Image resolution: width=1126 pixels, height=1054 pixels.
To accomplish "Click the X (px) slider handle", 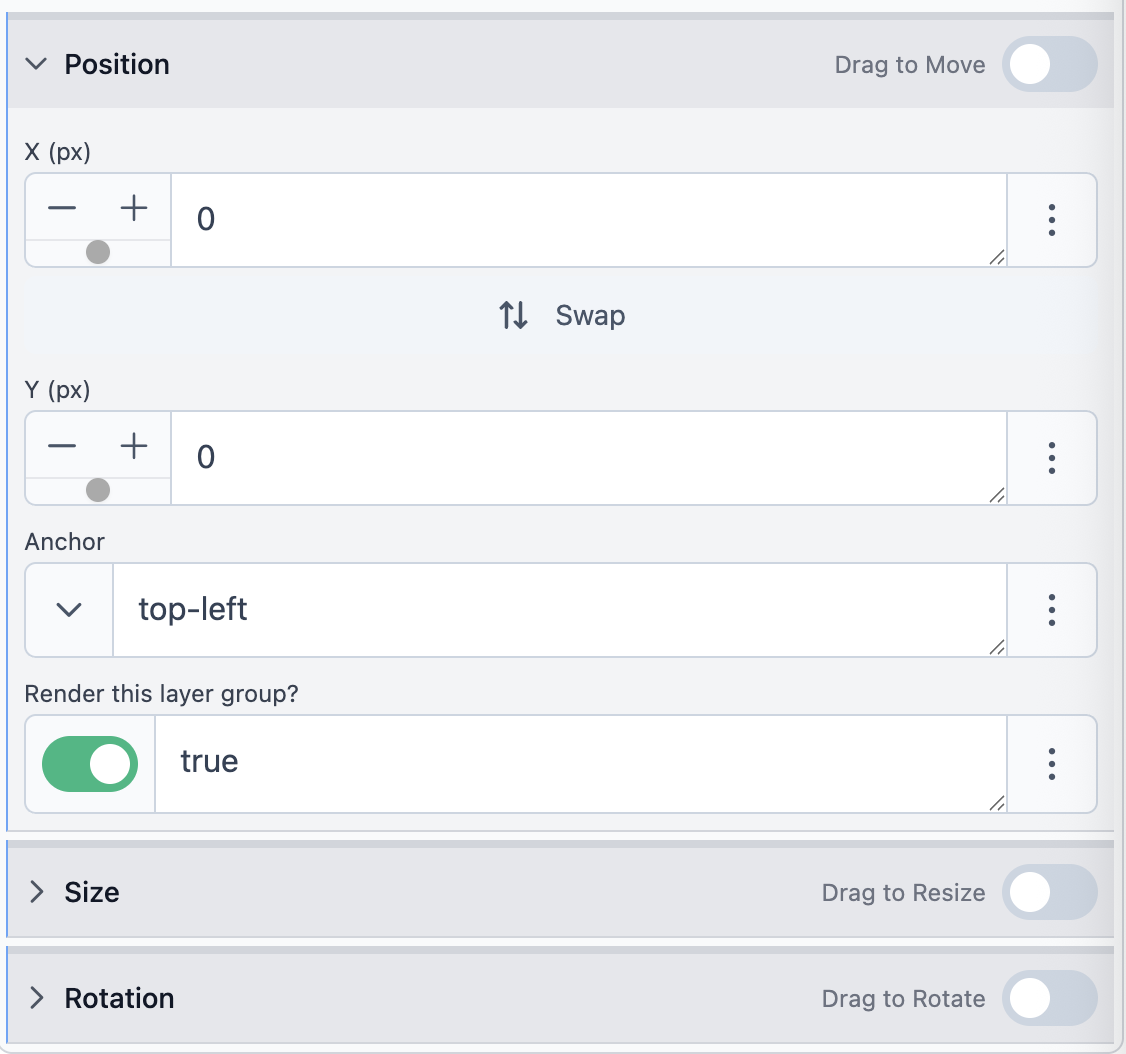I will coord(98,252).
